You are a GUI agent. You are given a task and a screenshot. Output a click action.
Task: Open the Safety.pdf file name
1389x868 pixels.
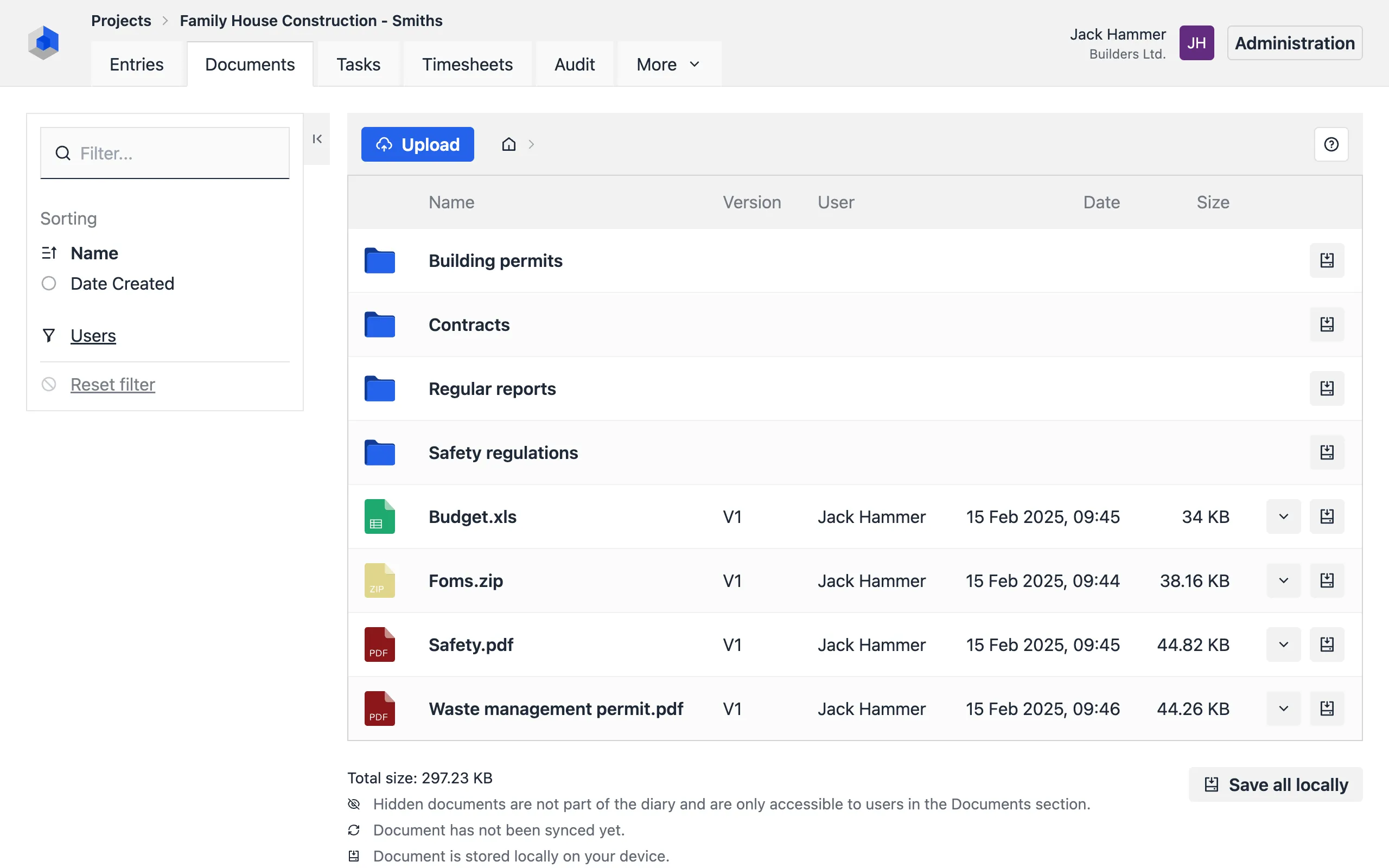point(470,644)
